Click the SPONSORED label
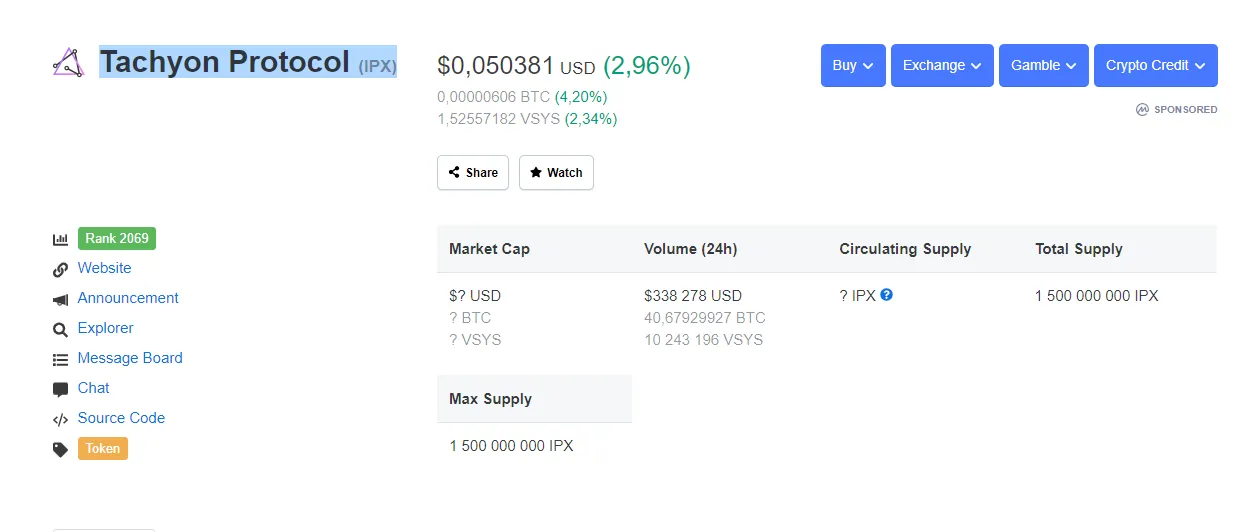The width and height of the screenshot is (1251, 532). tap(1186, 109)
